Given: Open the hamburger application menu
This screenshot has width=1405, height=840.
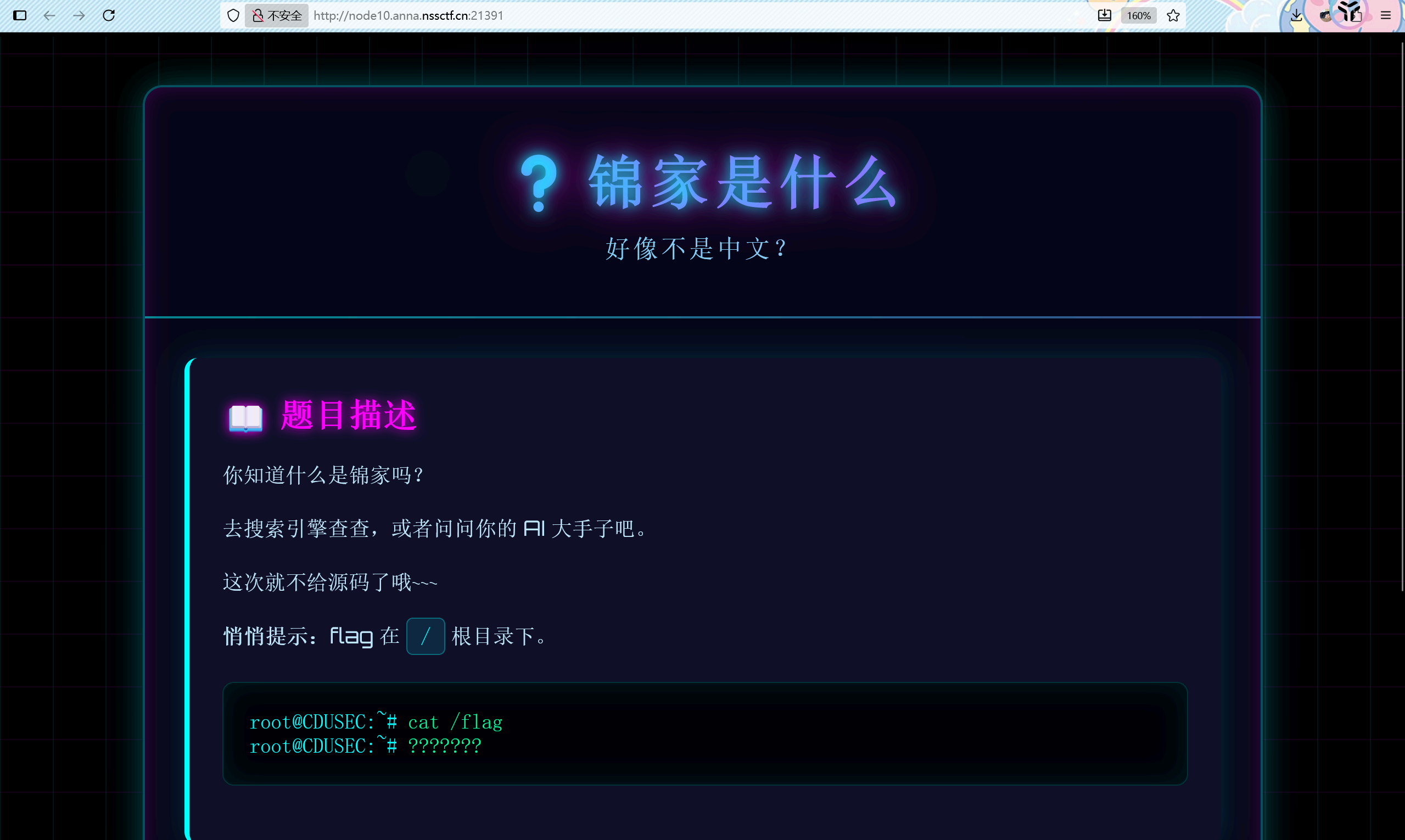Looking at the screenshot, I should [x=1385, y=15].
